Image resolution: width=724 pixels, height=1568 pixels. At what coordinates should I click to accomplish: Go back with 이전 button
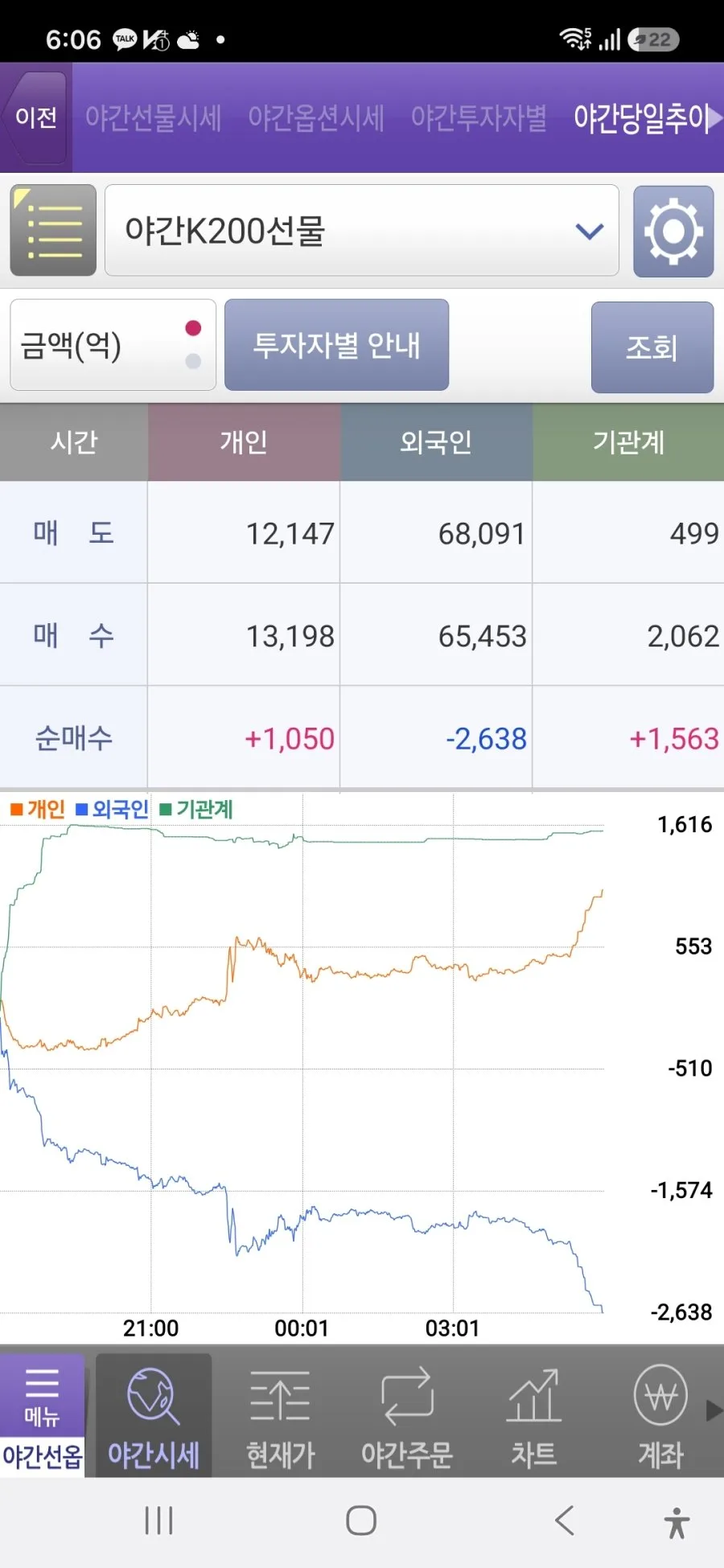point(36,117)
